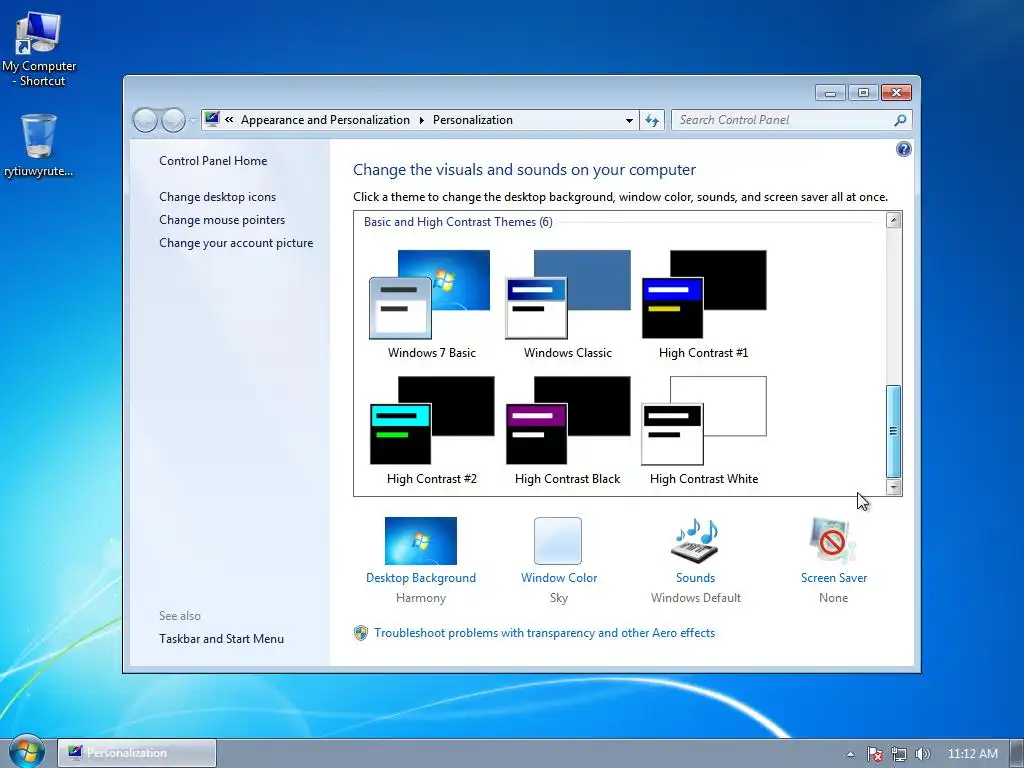Choose the High Contrast White theme
Image resolution: width=1024 pixels, height=768 pixels.
[703, 430]
